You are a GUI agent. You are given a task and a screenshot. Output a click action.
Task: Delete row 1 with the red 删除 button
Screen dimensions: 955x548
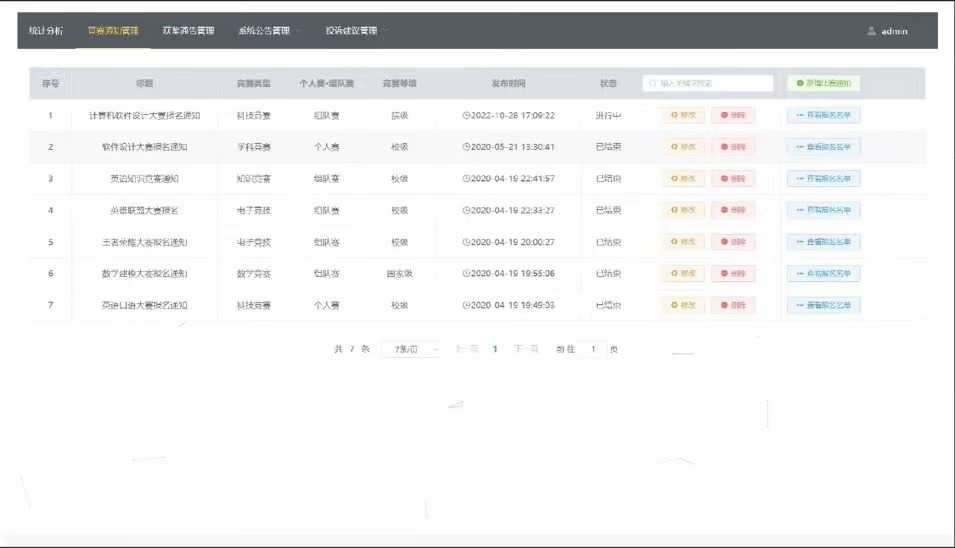click(733, 115)
